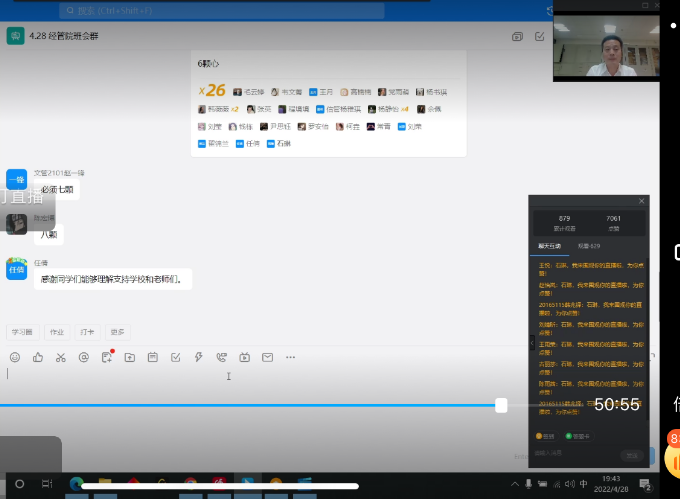
Task: Open the Windows taskbar search circle
Action: tap(18, 484)
